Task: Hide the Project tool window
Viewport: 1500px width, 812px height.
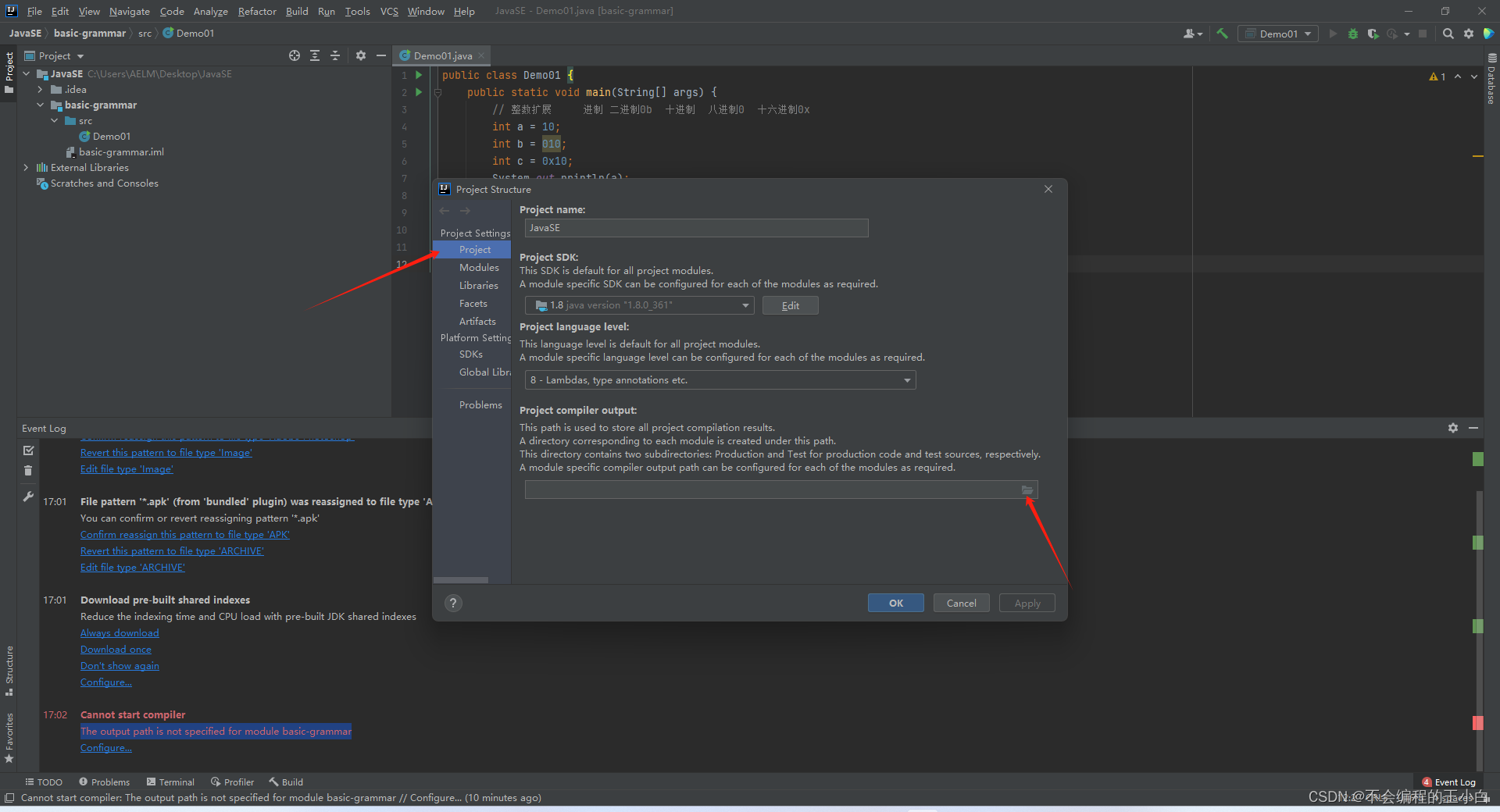Action: click(x=381, y=55)
